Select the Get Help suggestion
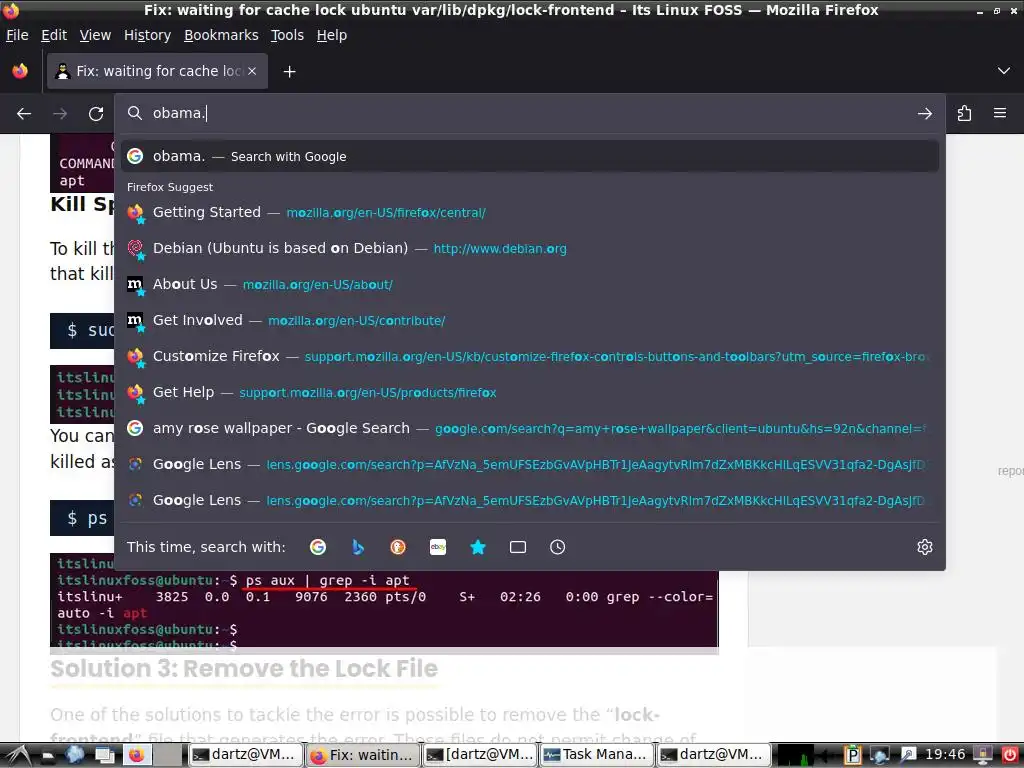1024x768 pixels. click(530, 392)
